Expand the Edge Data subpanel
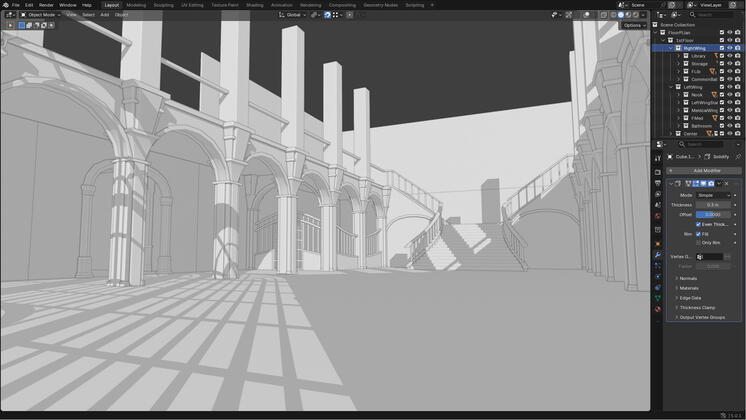Screen dimensions: 746x420 click(690, 298)
